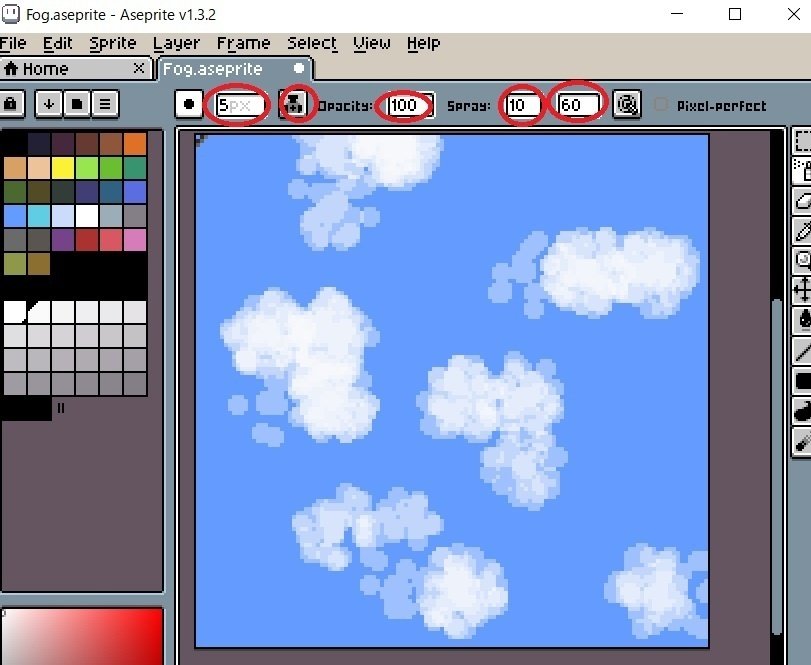Click the Opacity field showing 100
This screenshot has height=665, width=811.
pos(410,105)
